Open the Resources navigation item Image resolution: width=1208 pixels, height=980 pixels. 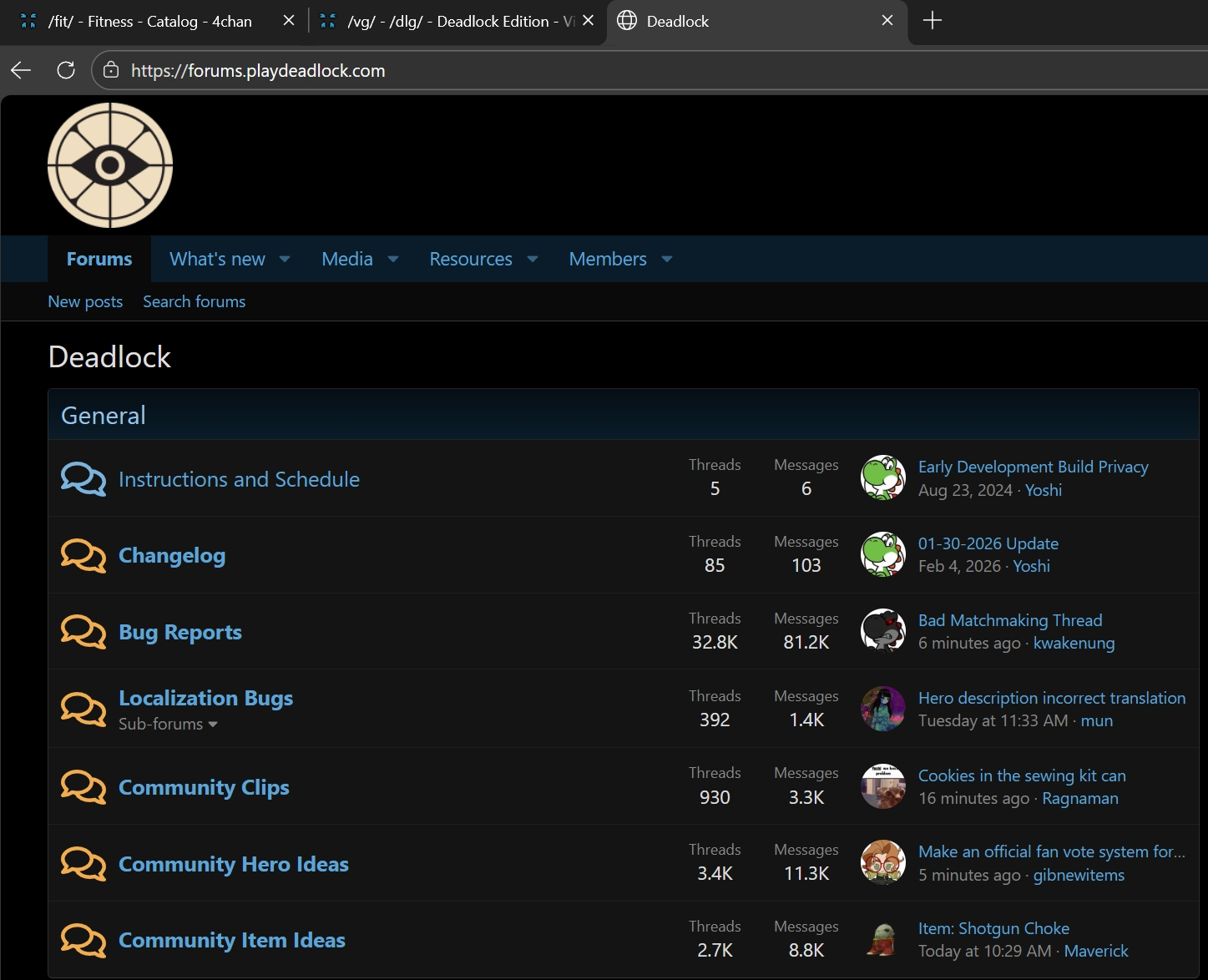coord(471,259)
